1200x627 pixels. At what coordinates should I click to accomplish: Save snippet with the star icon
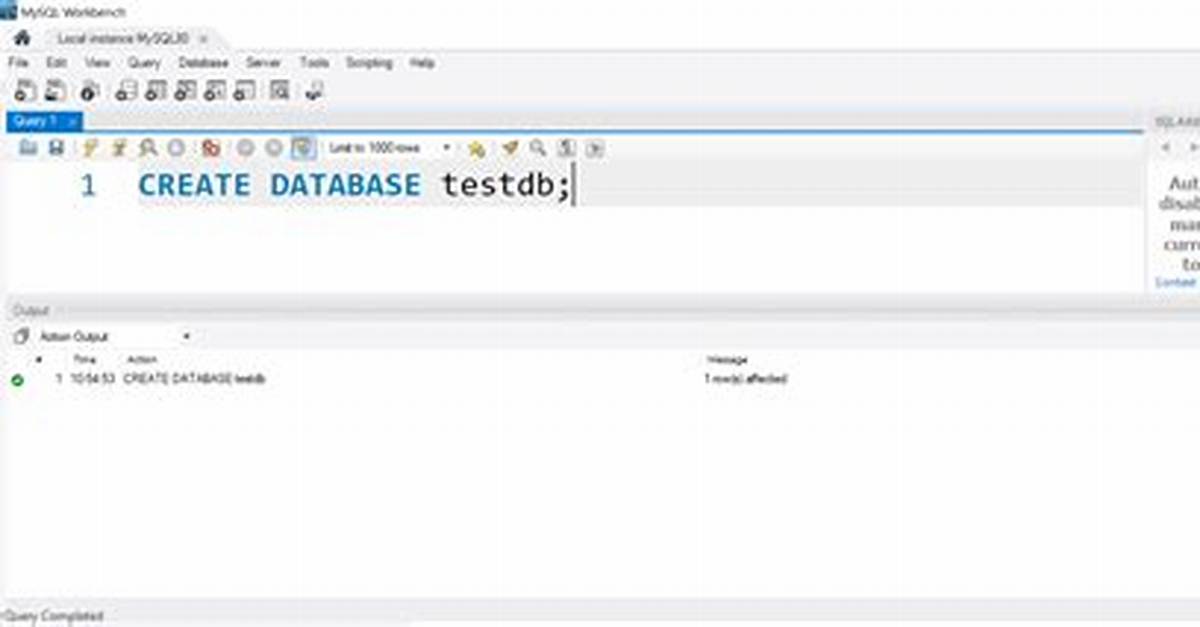click(476, 148)
